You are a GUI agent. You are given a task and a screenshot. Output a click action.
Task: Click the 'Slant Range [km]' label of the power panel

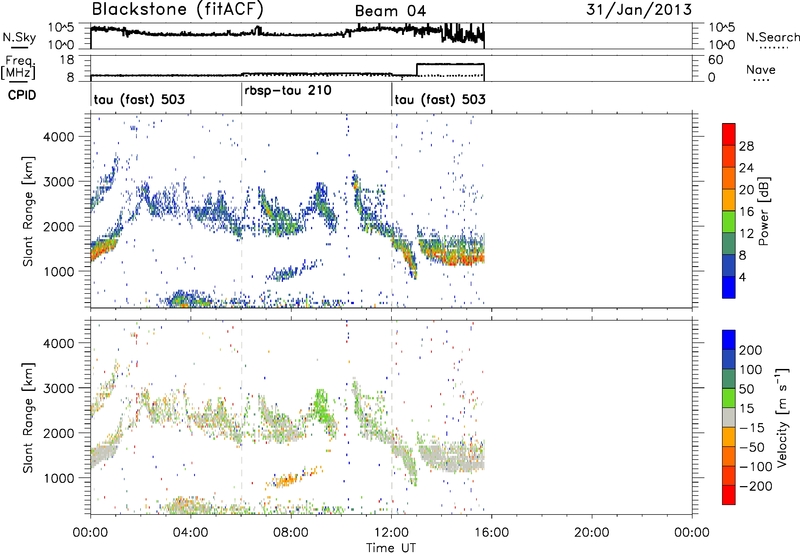click(28, 211)
